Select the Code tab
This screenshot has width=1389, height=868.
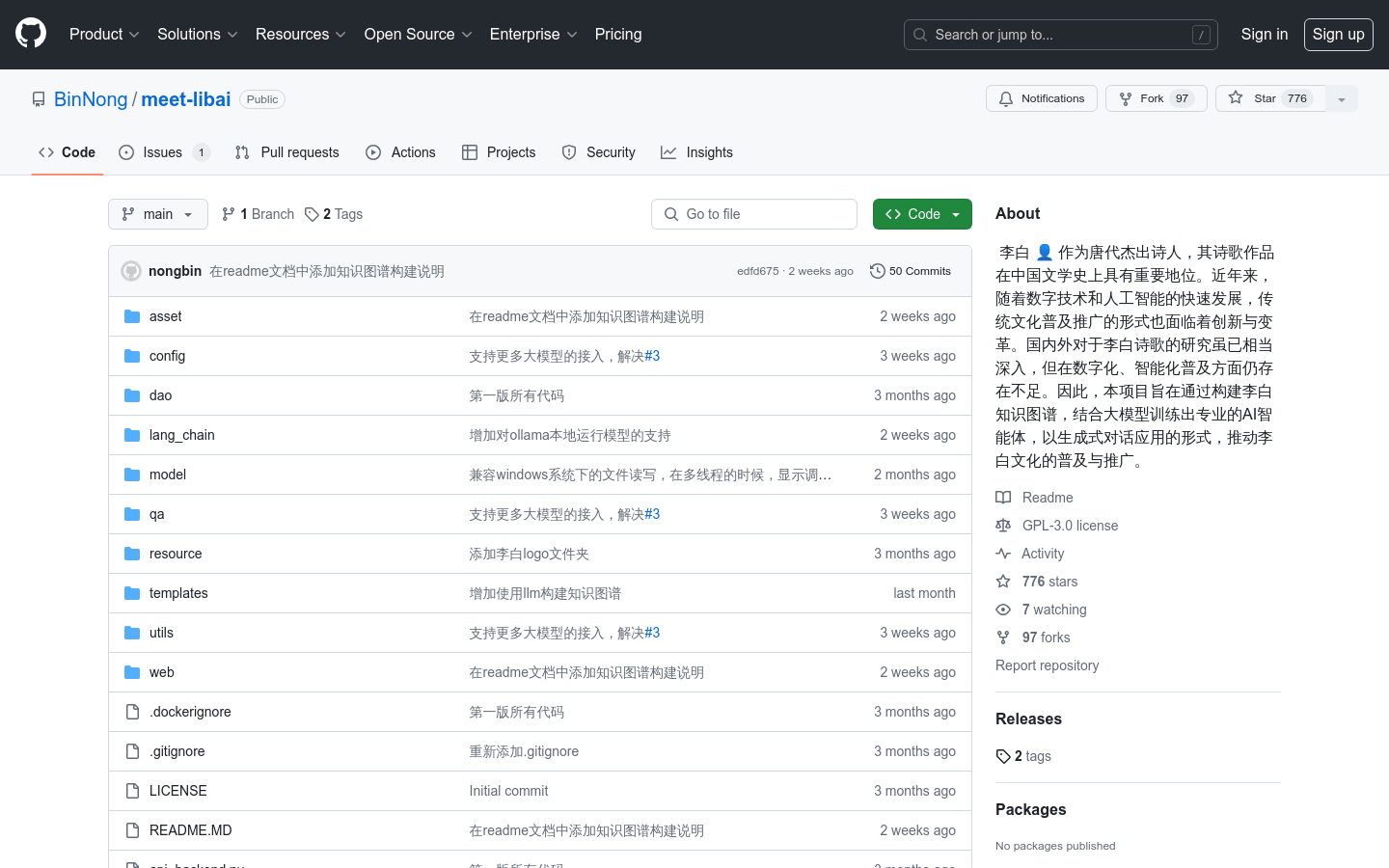pyautogui.click(x=67, y=152)
